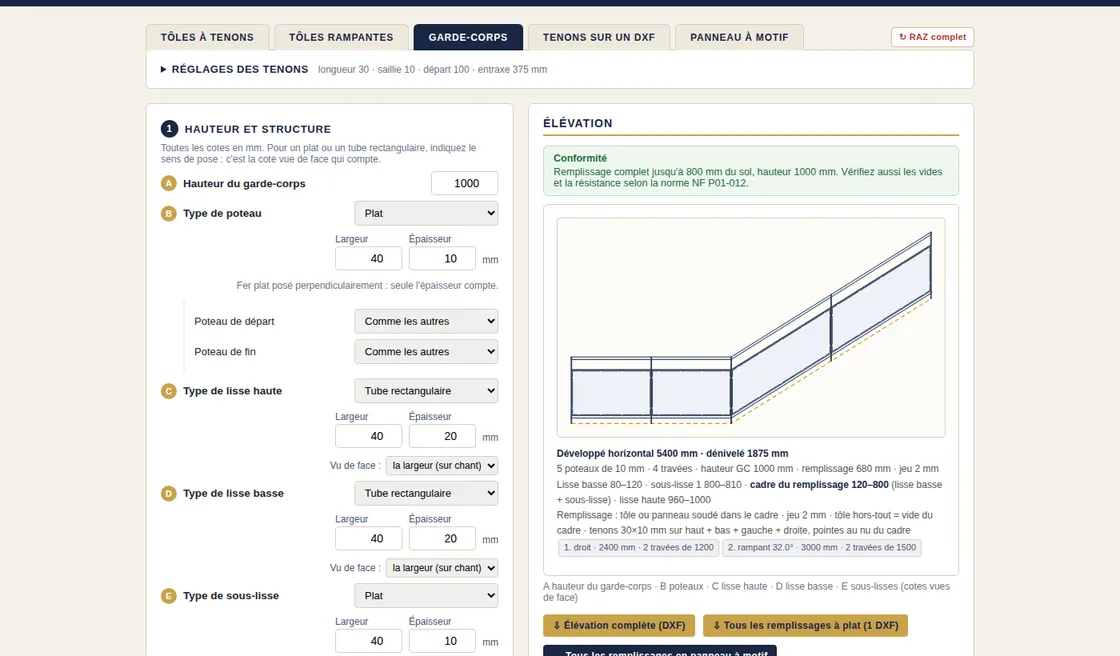The image size is (1120, 656).
Task: Click the B badge next to Type de poteau
Action: tap(169, 214)
